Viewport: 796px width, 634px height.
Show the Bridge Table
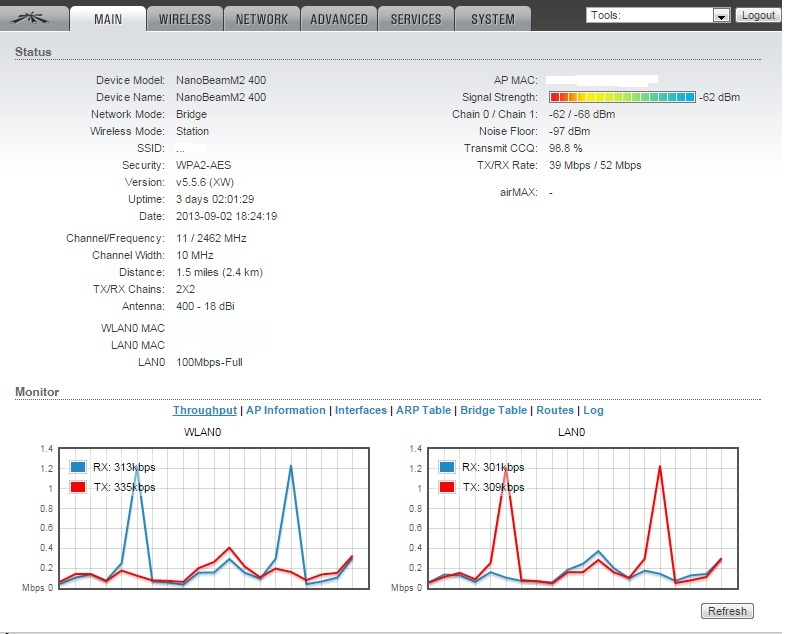click(x=493, y=410)
